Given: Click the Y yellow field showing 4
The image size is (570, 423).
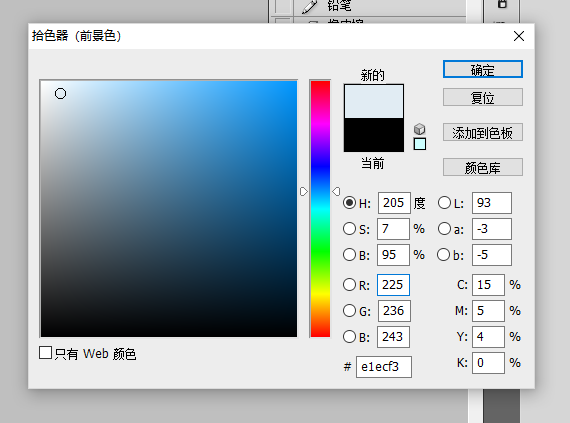Looking at the screenshot, I should (x=488, y=337).
